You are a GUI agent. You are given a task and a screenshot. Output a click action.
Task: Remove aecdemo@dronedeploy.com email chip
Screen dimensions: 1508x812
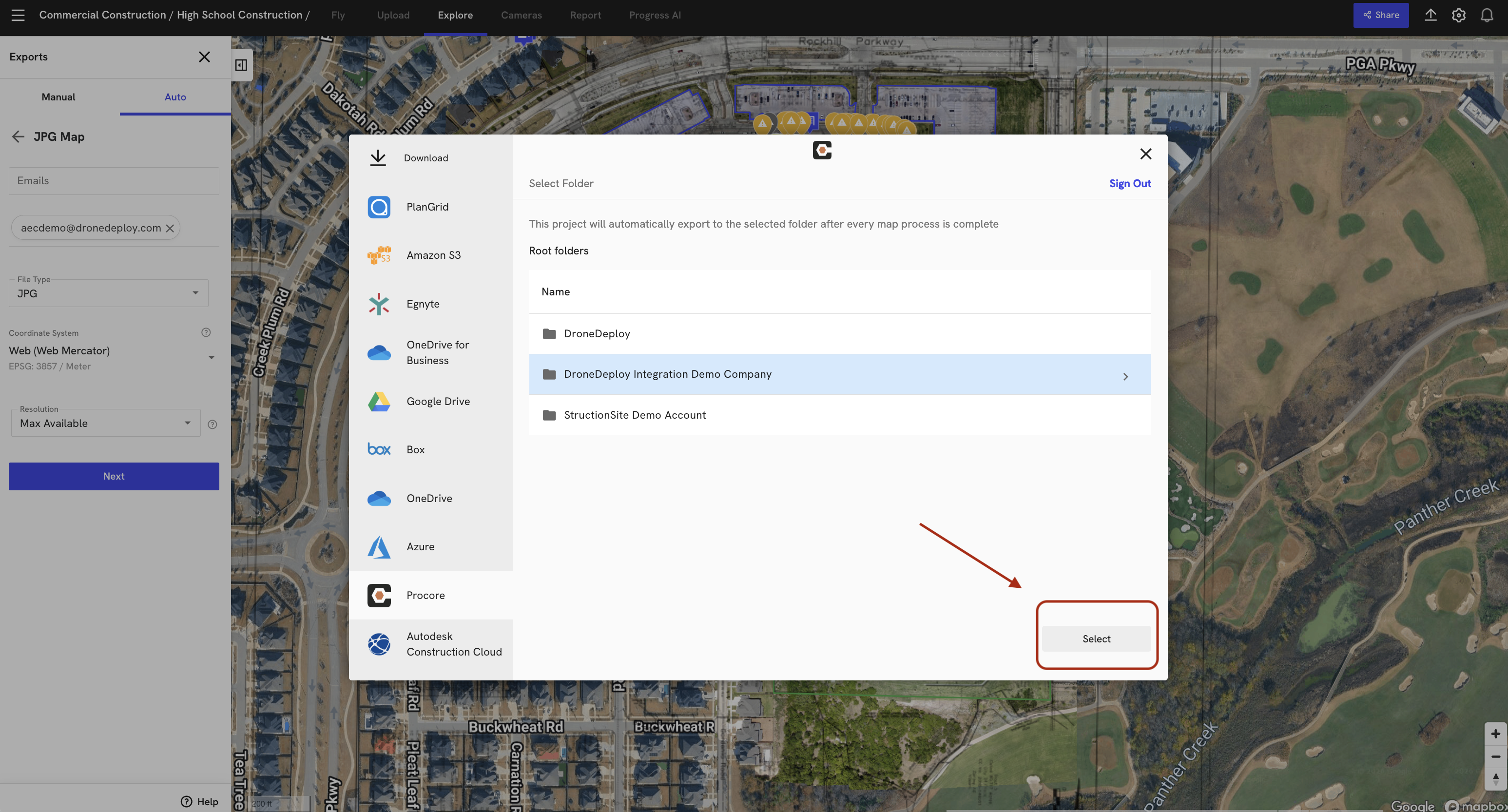170,228
